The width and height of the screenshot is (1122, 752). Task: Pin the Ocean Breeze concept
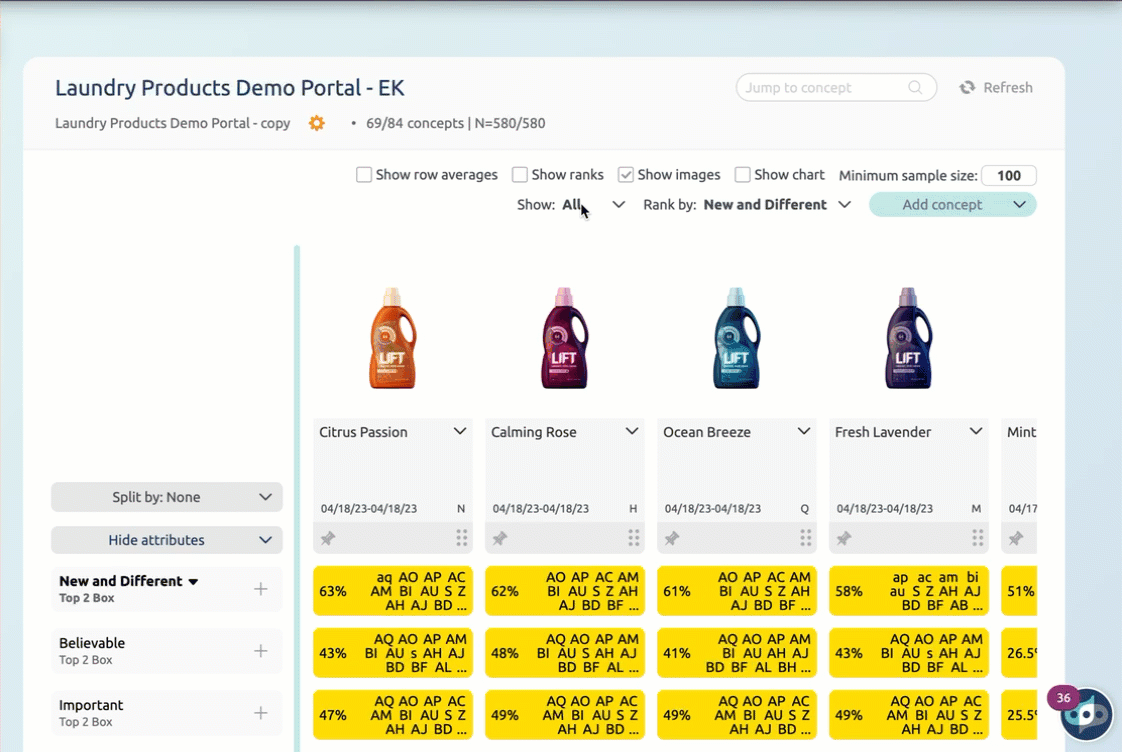click(x=672, y=539)
